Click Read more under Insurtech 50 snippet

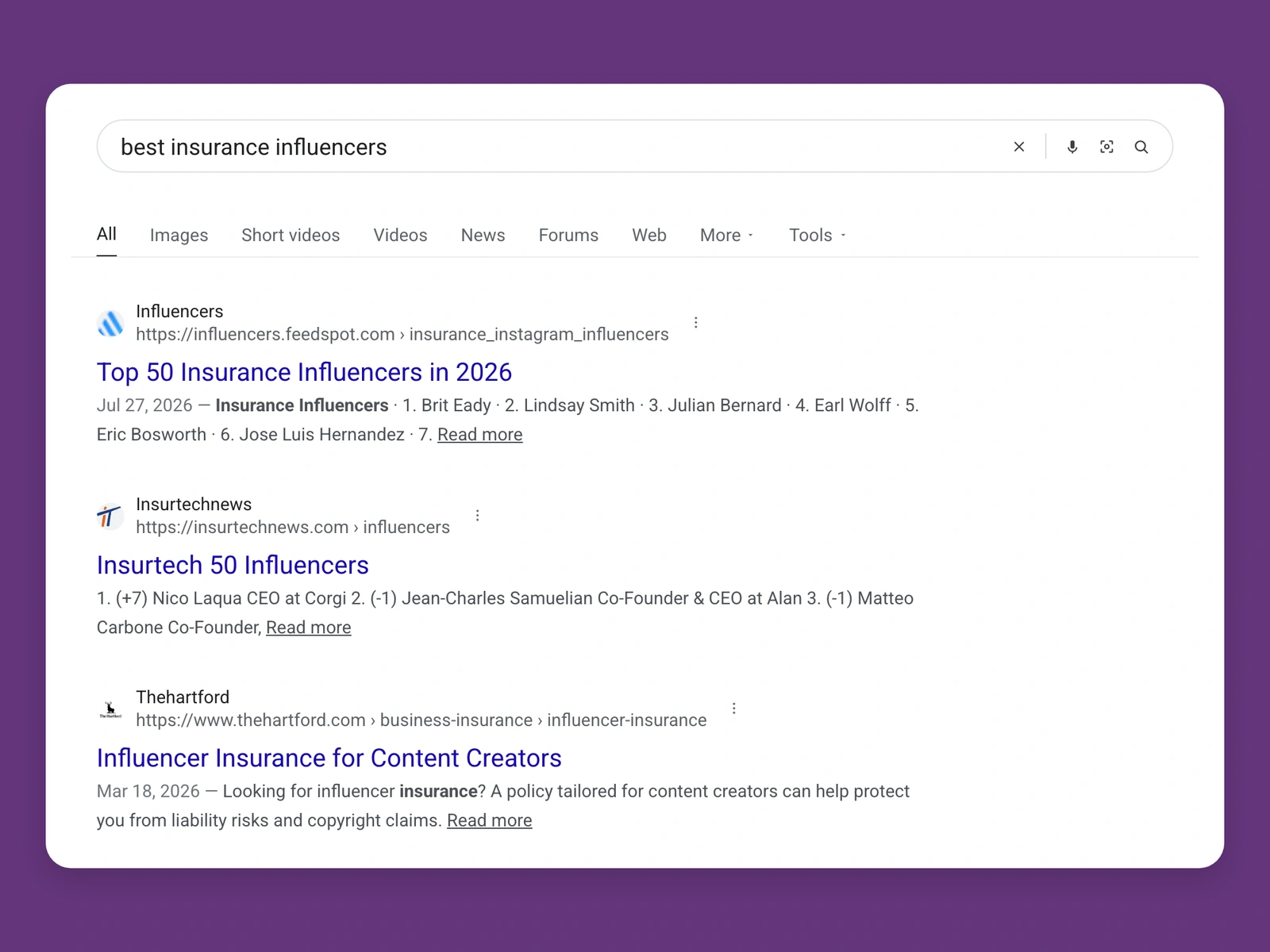tap(308, 628)
